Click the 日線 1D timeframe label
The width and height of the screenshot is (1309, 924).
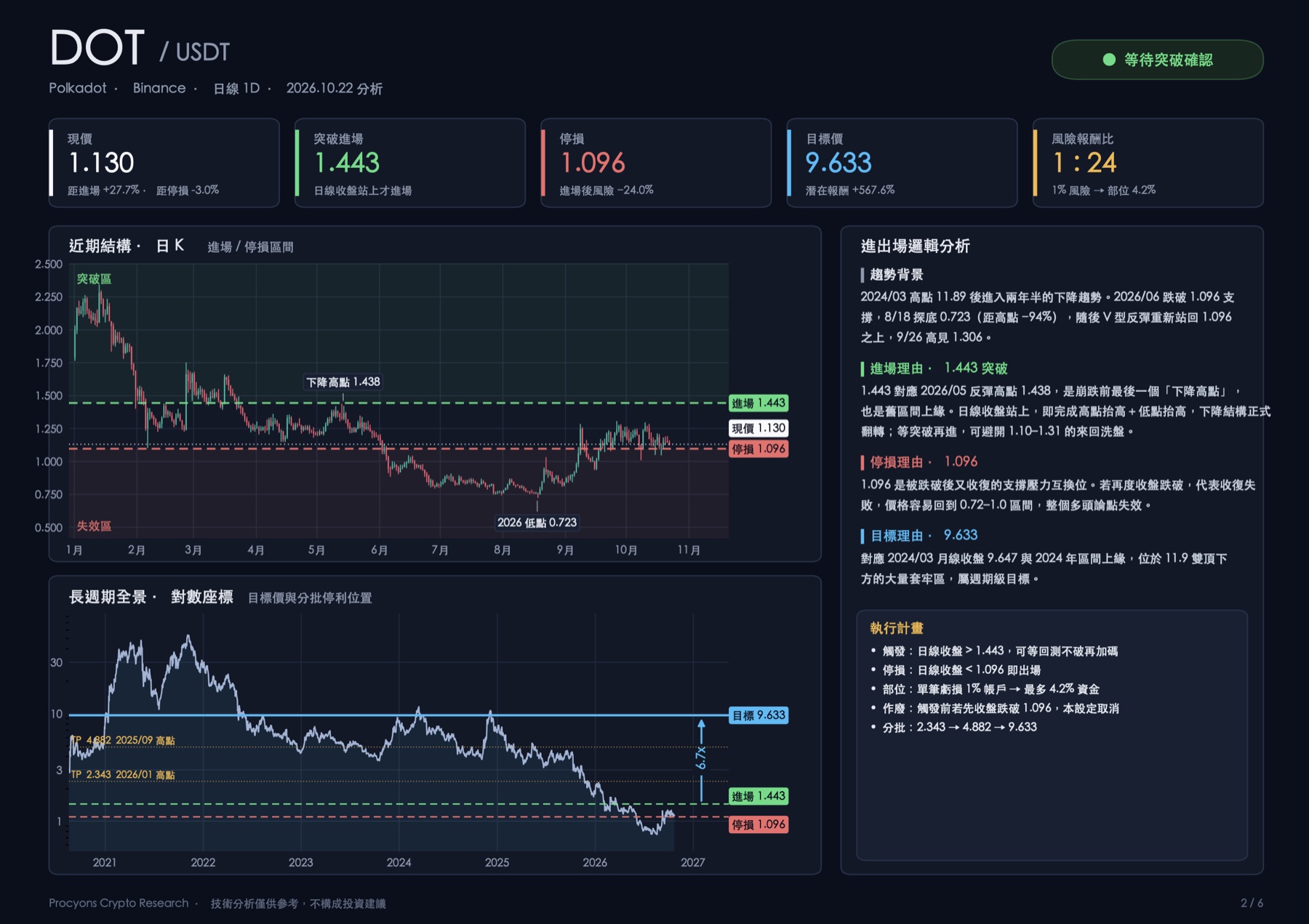tap(236, 88)
